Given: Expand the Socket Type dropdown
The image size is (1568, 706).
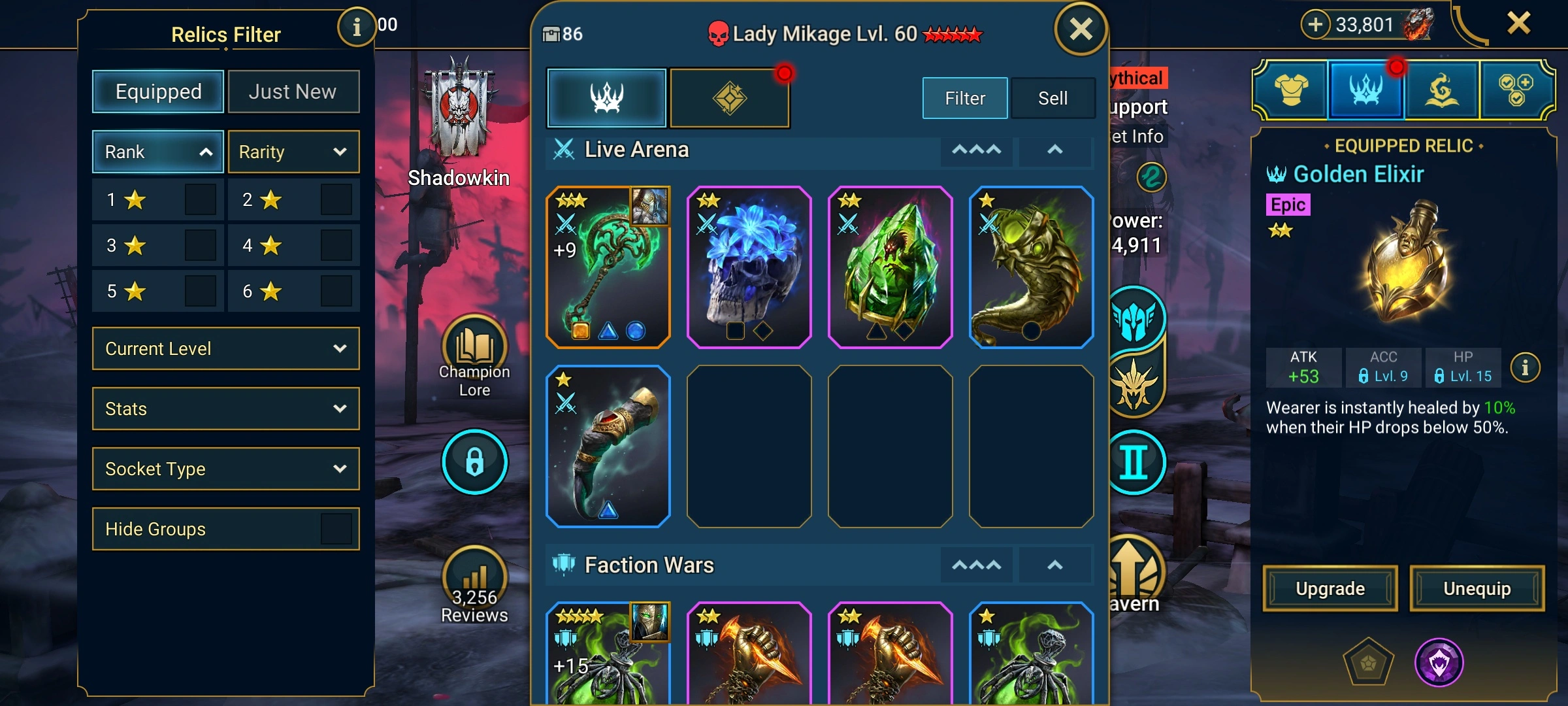Looking at the screenshot, I should 226,469.
